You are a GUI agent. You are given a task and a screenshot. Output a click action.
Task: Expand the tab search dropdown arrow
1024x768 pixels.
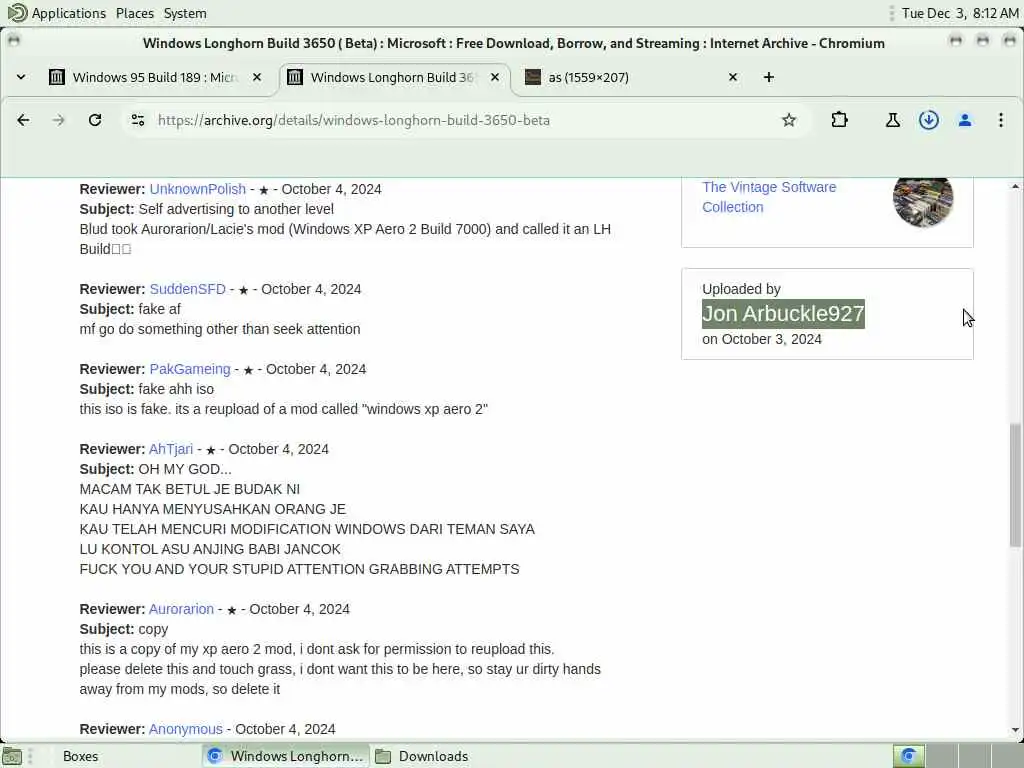[x=21, y=77]
